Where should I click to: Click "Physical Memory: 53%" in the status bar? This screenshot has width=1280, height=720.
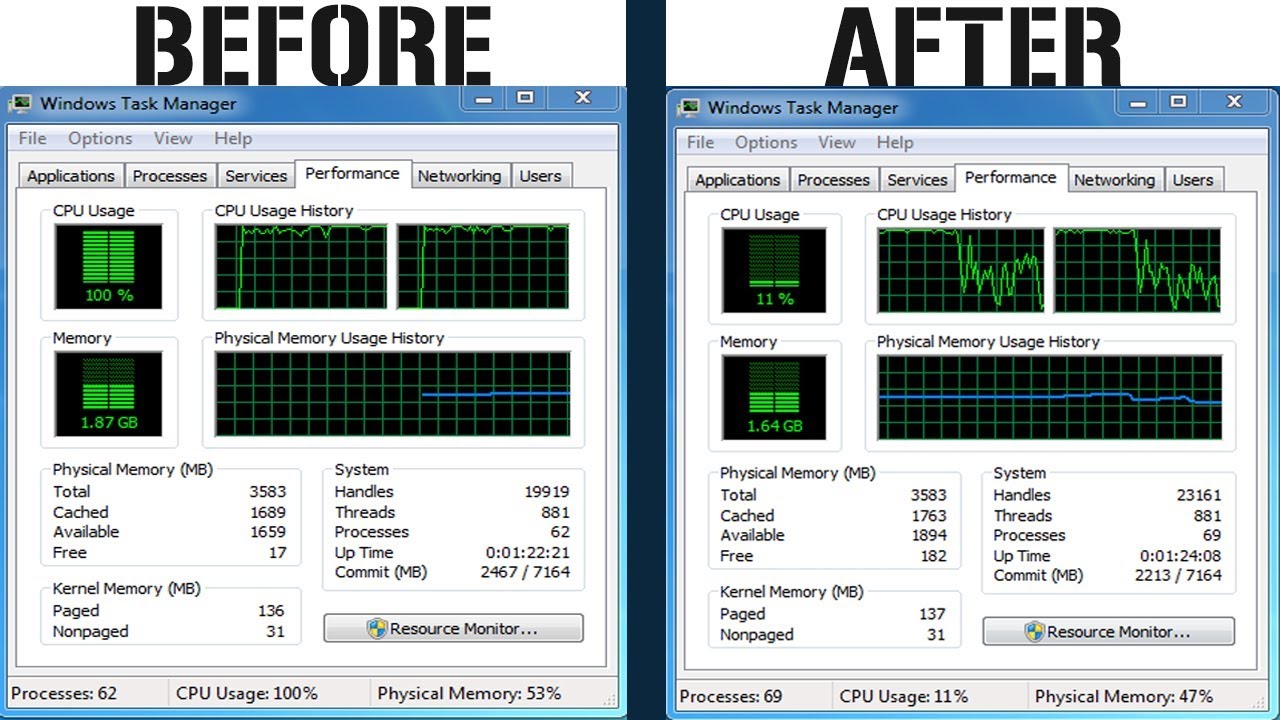[x=469, y=694]
